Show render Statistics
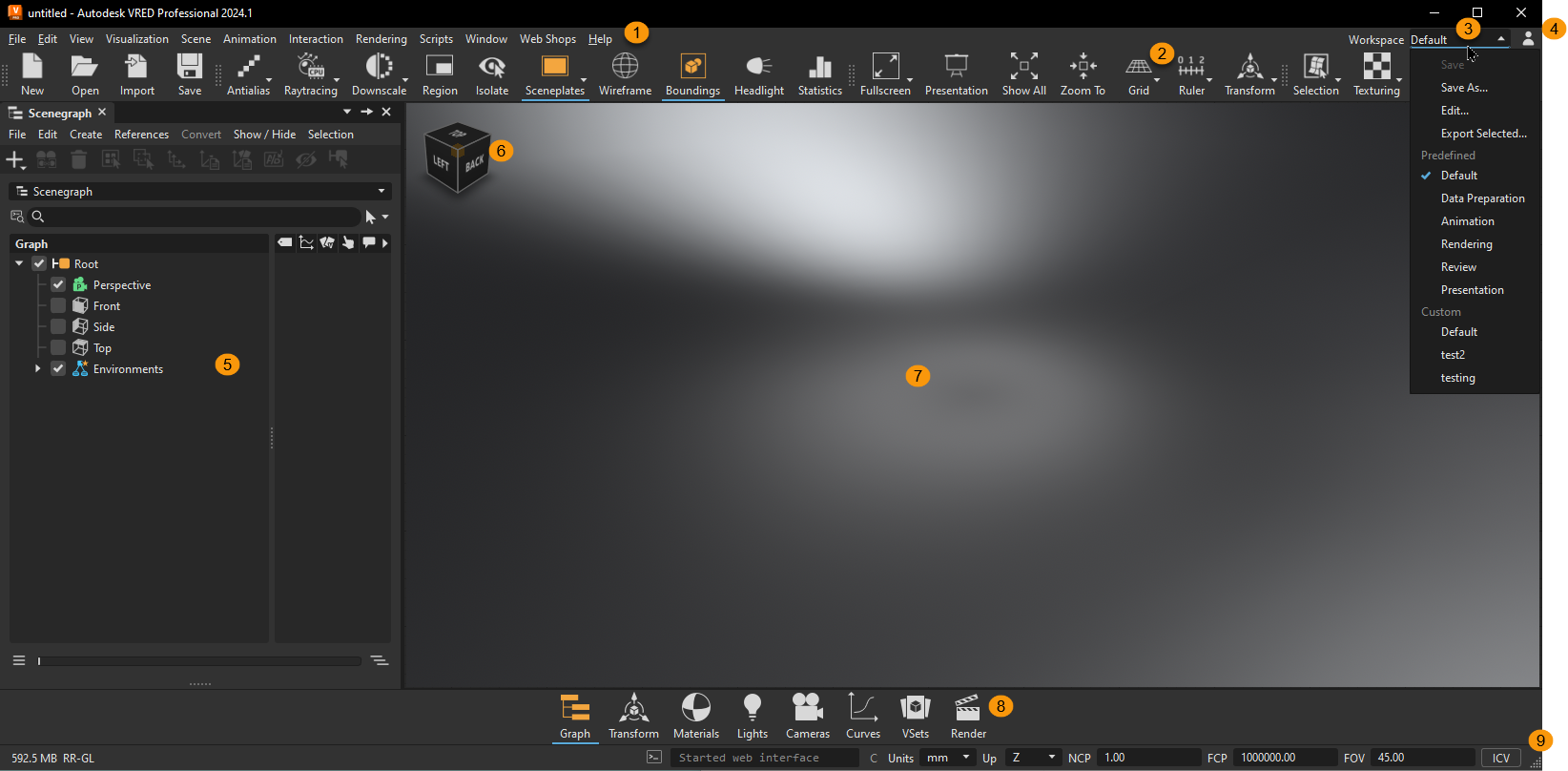The width and height of the screenshot is (1568, 771). 819,74
